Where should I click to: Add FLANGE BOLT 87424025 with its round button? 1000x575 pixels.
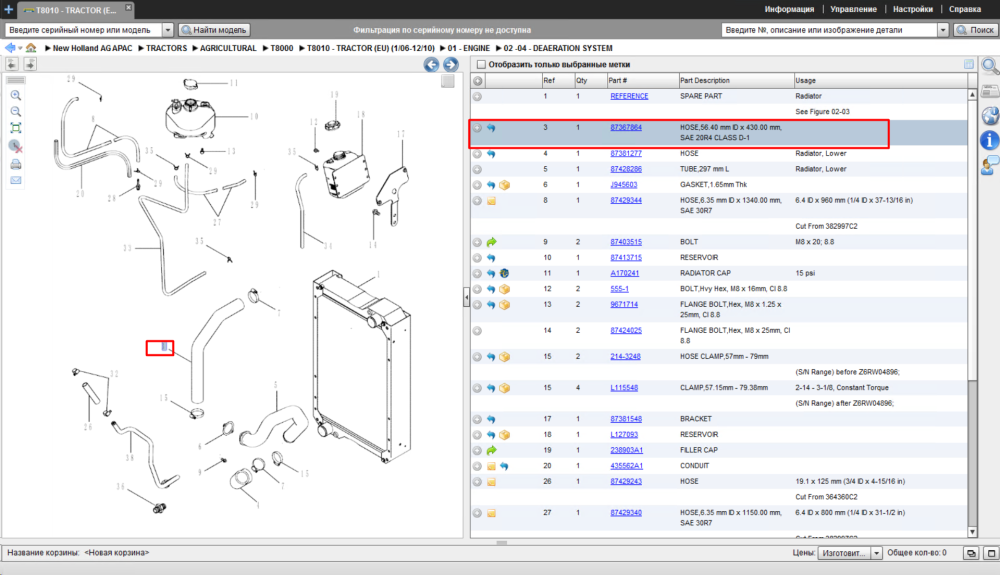coord(477,331)
